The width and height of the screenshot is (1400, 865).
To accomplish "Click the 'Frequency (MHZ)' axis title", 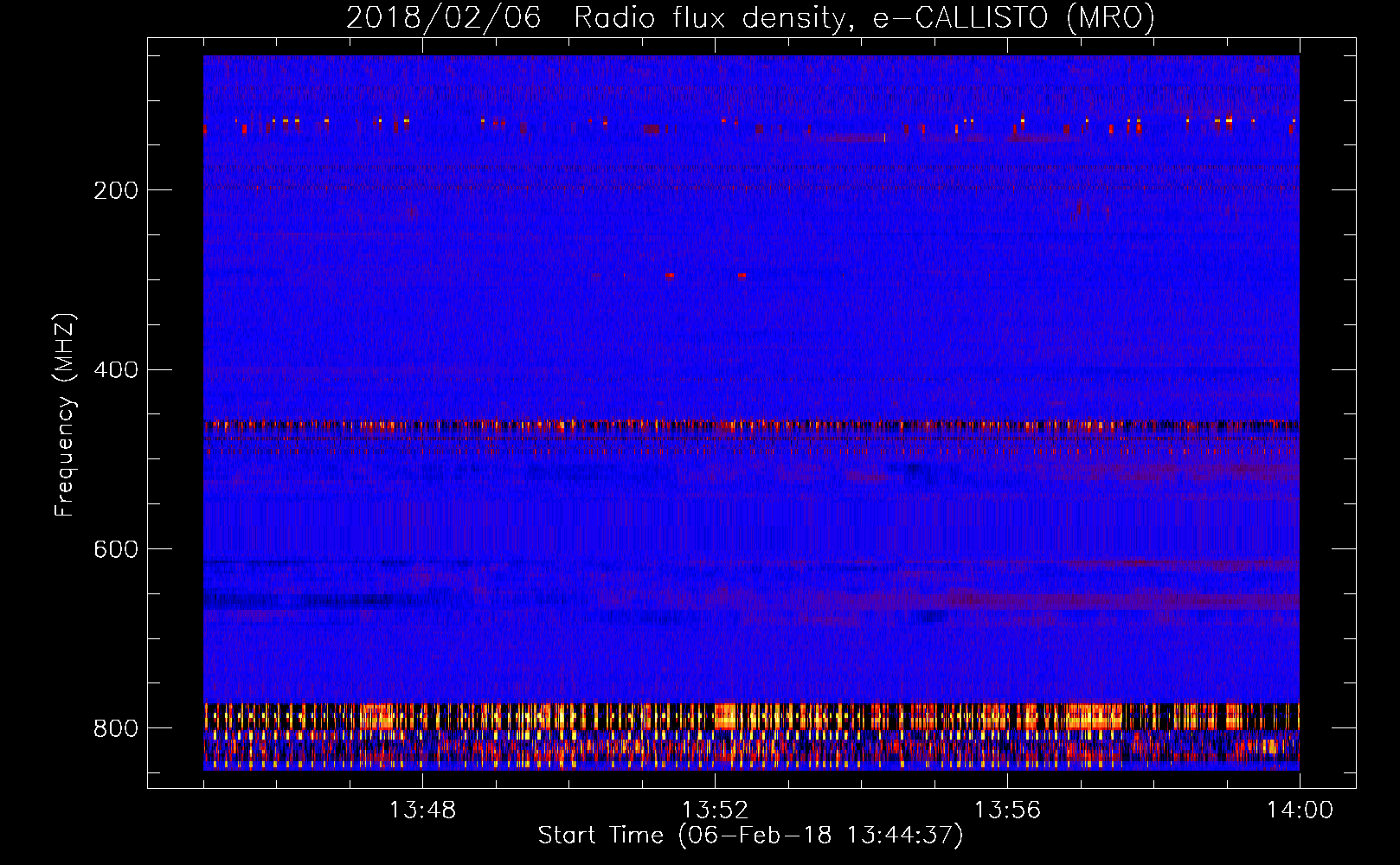I will coord(65,414).
